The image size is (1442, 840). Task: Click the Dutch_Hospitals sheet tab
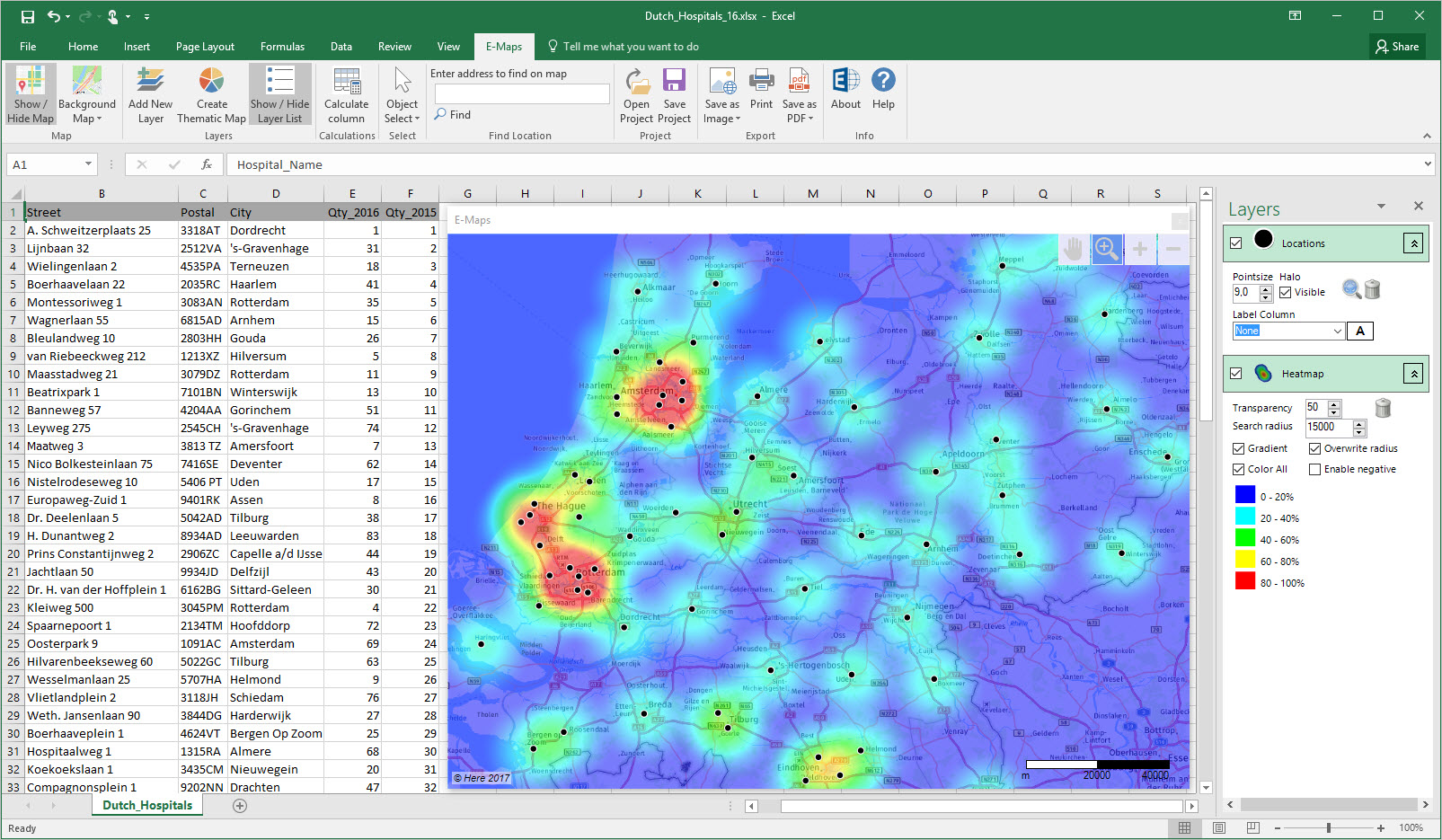(146, 805)
